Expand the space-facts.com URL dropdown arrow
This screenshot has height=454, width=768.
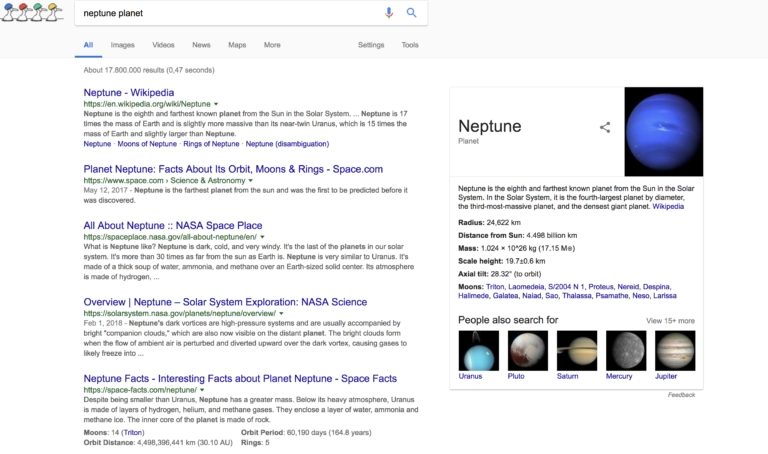coord(202,390)
